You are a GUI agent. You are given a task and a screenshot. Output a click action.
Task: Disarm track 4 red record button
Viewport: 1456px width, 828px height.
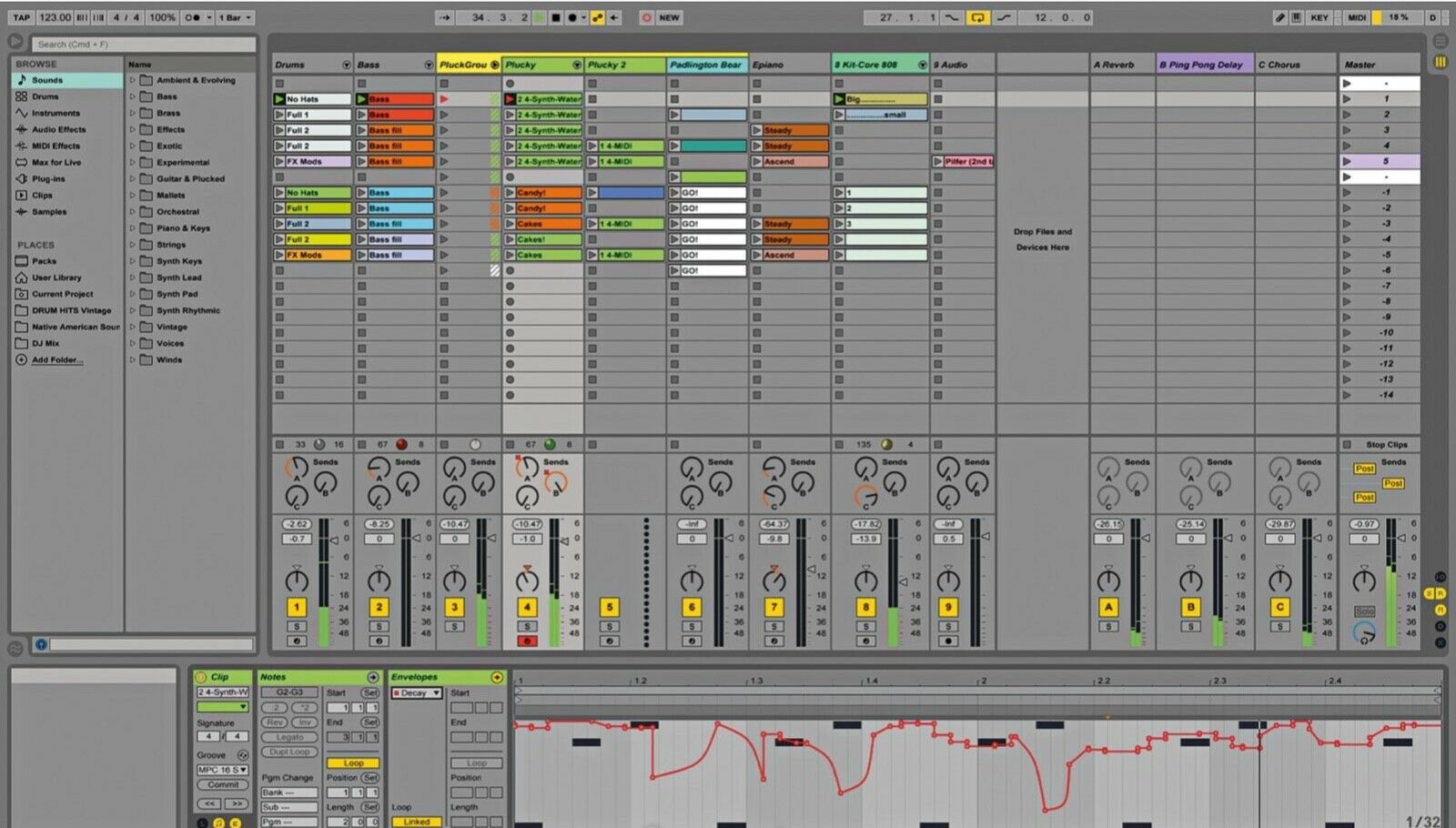(x=526, y=641)
